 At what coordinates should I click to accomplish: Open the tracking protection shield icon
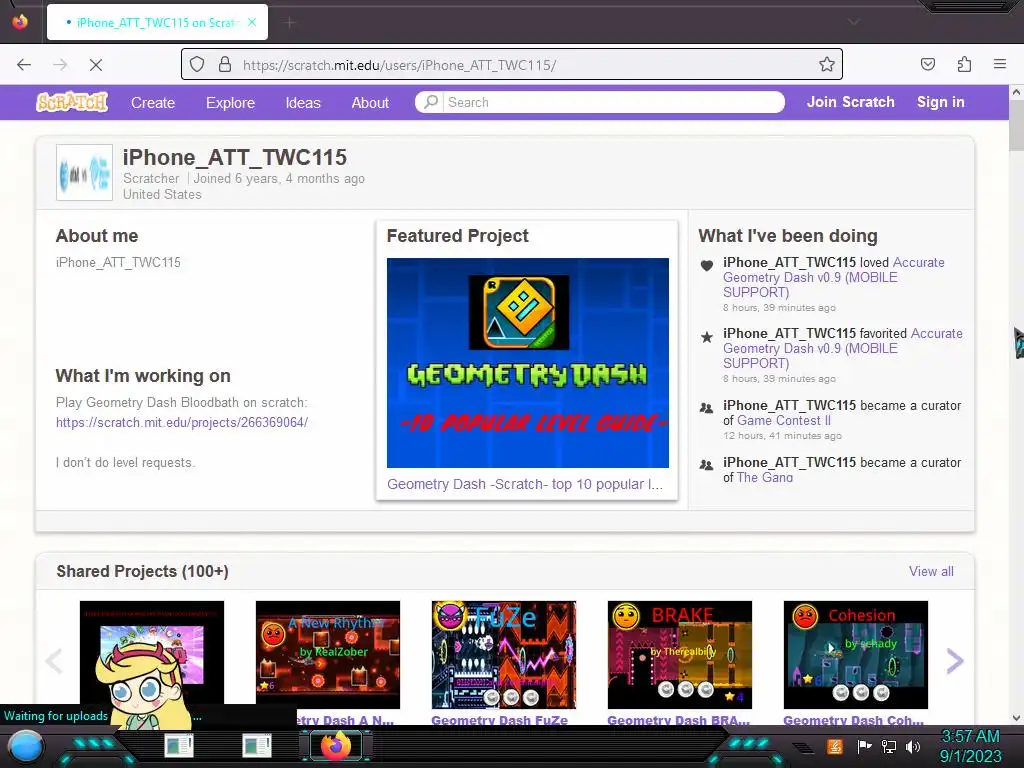[197, 64]
